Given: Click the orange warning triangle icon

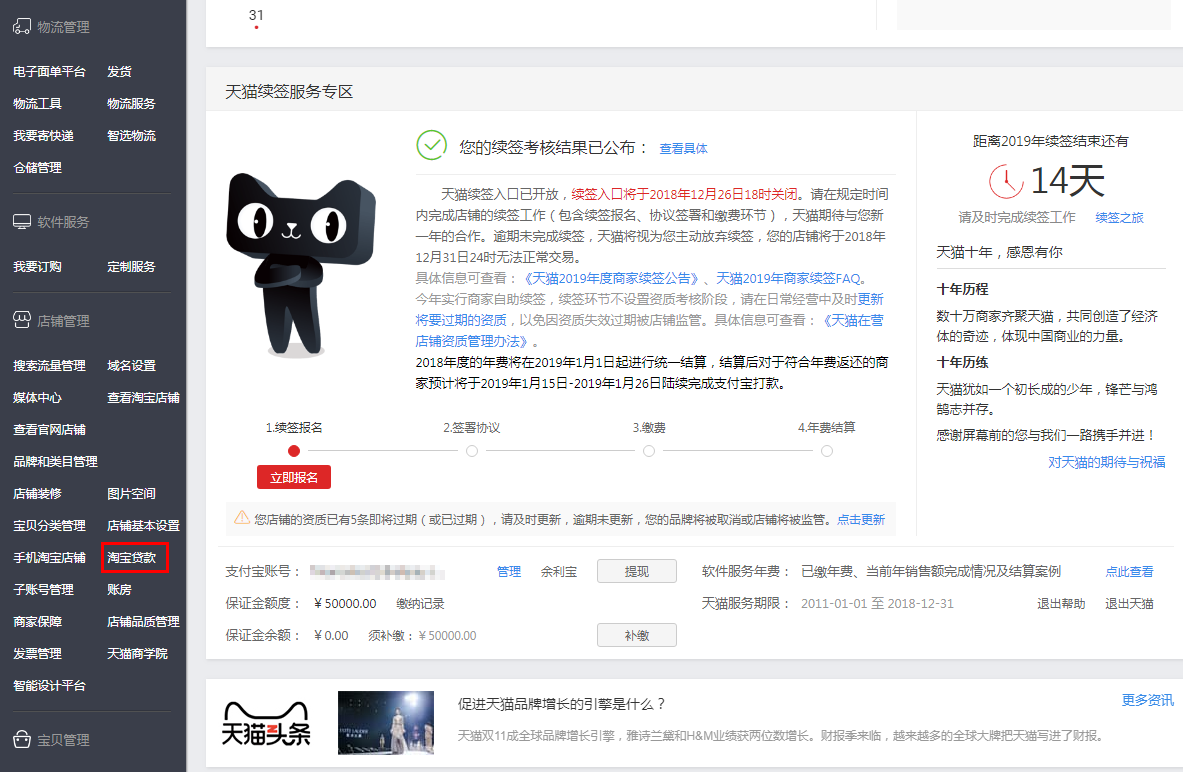Looking at the screenshot, I should (x=241, y=518).
